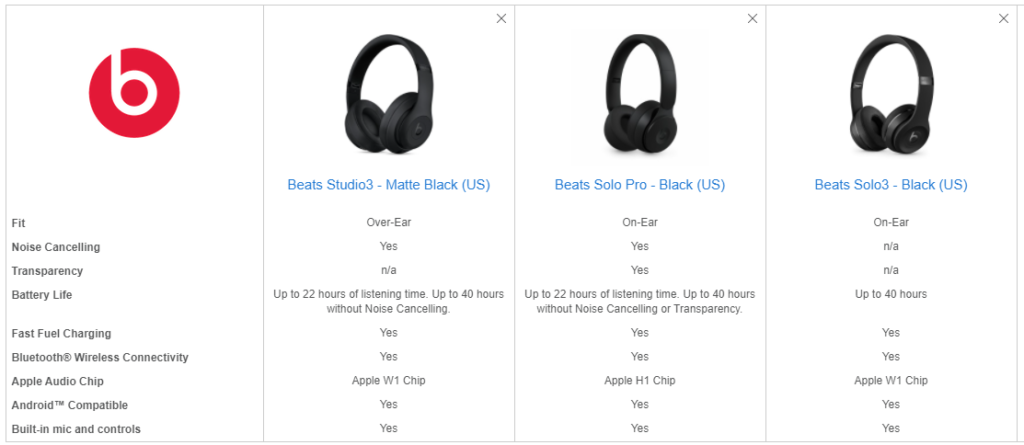Remove Beats Solo3 from the comparison

click(x=1004, y=19)
